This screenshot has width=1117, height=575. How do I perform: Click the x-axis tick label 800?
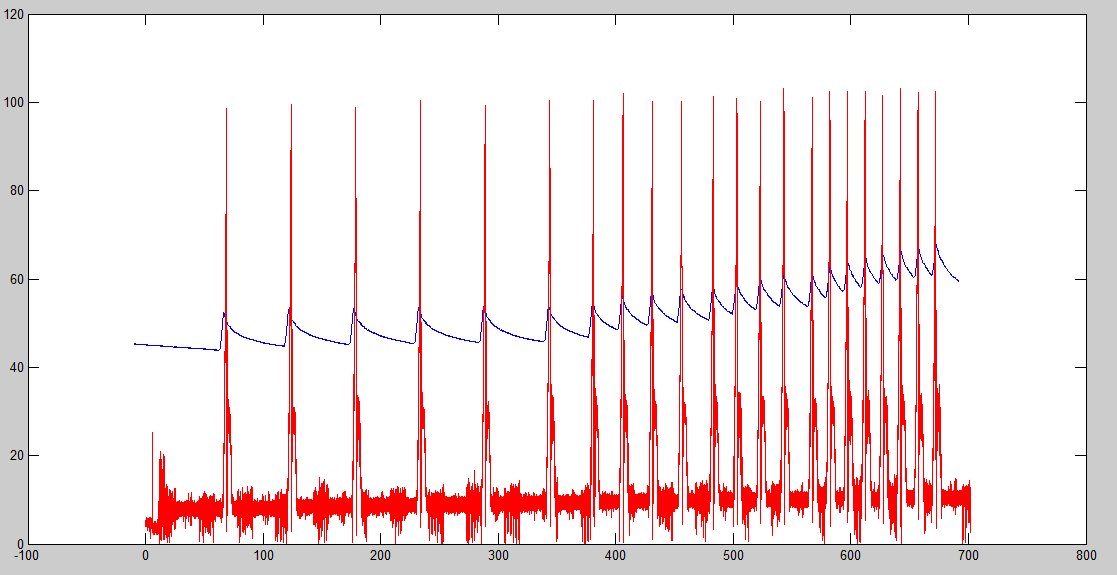point(1085,555)
